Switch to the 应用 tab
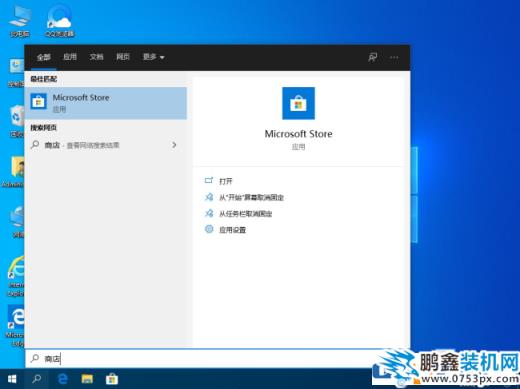This screenshot has width=520, height=389. [x=70, y=57]
